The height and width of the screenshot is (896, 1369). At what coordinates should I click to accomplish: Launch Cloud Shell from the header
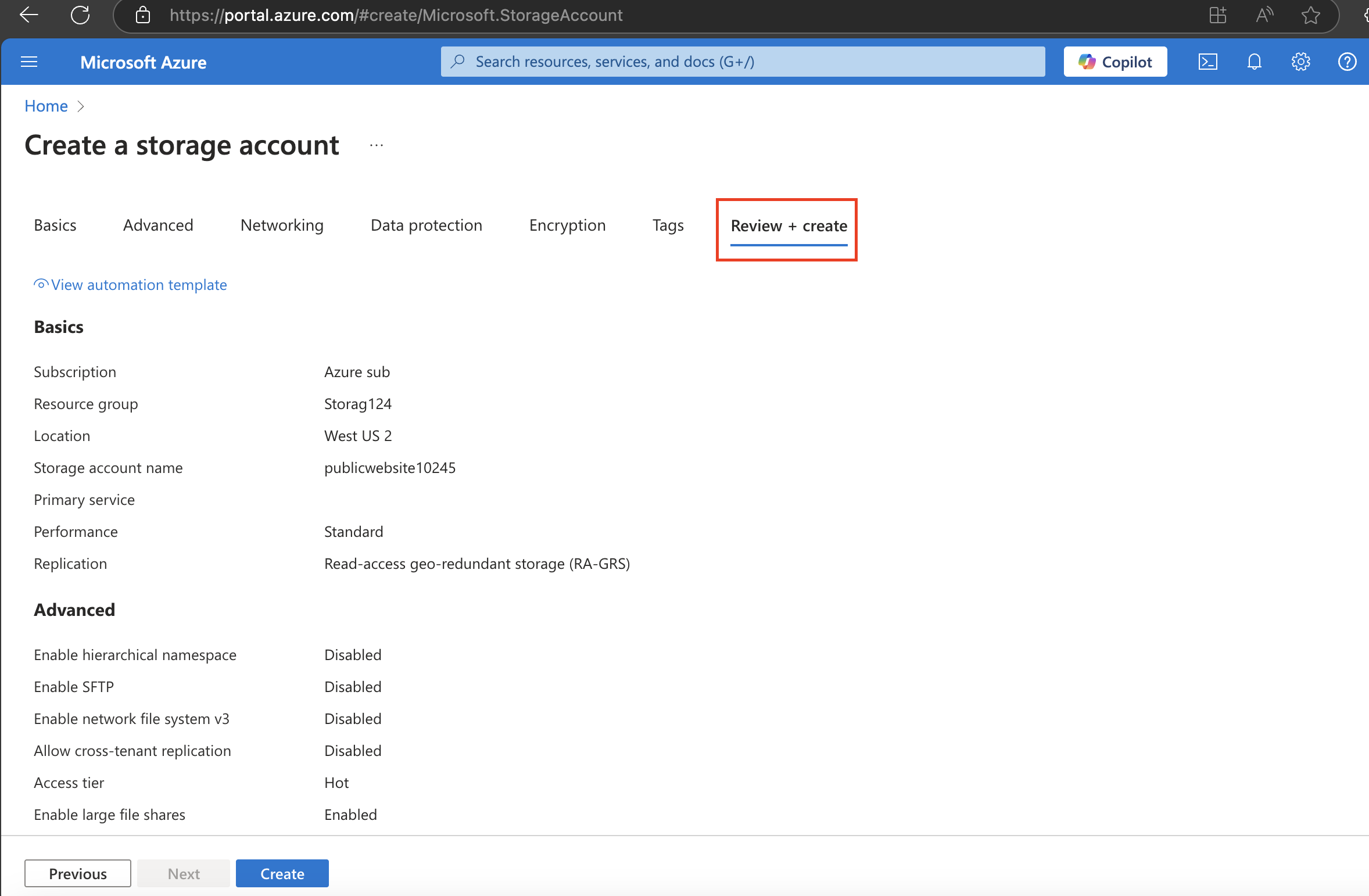pyautogui.click(x=1208, y=62)
